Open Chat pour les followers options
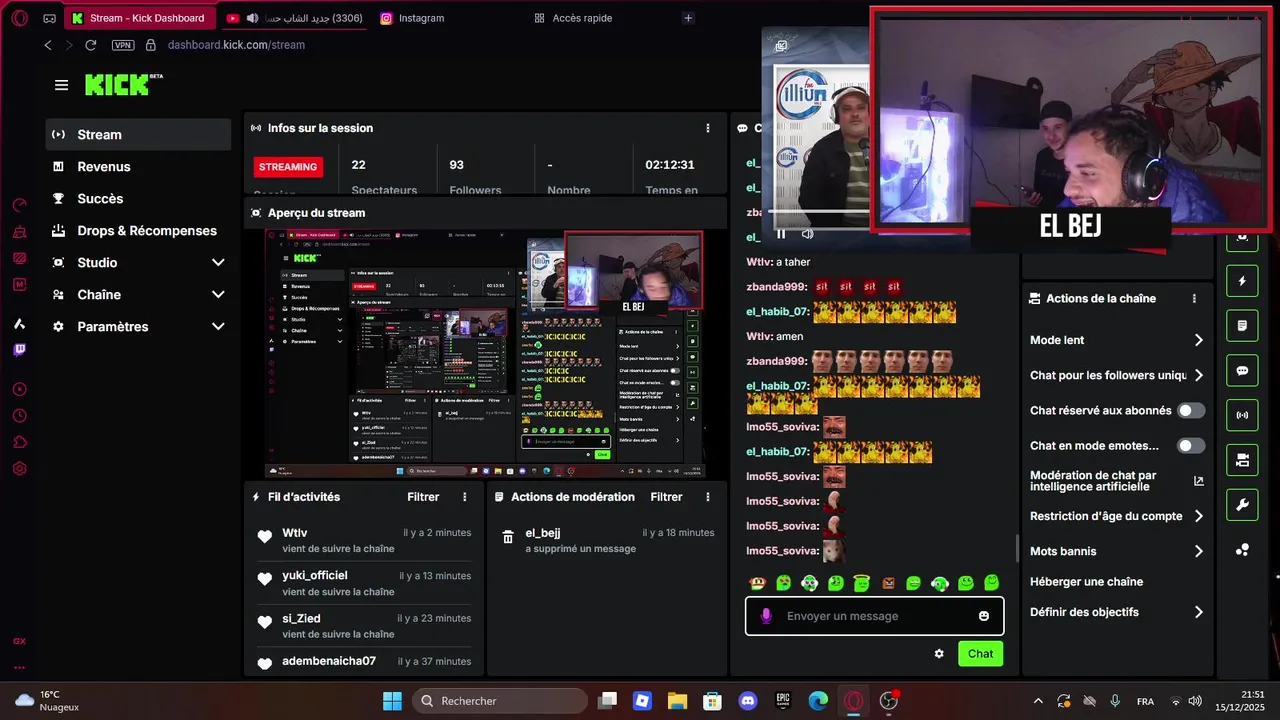Image resolution: width=1280 pixels, height=720 pixels. coord(1117,375)
